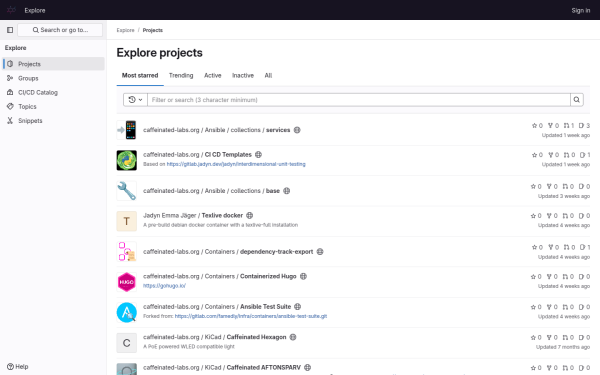Open the CI CD Templates avatar
Viewport: 600px width, 375px height.
[127, 160]
